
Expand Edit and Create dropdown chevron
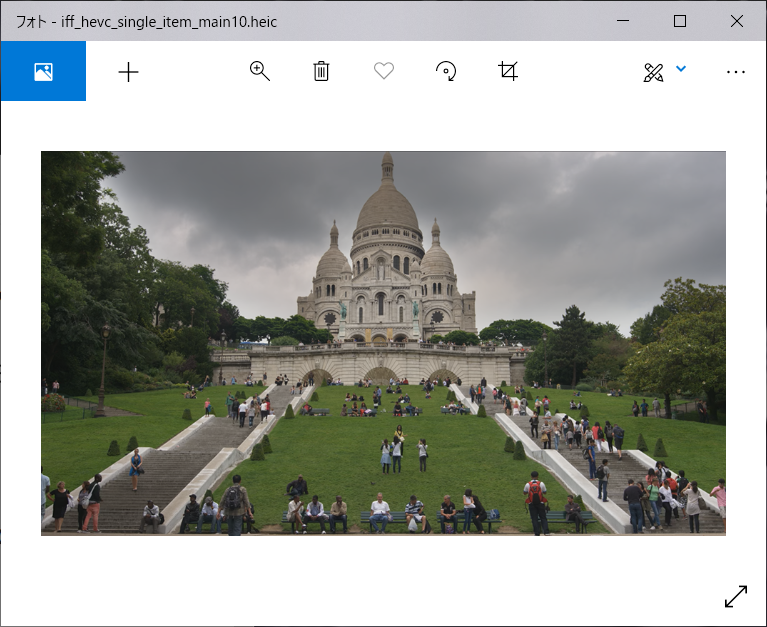click(681, 68)
